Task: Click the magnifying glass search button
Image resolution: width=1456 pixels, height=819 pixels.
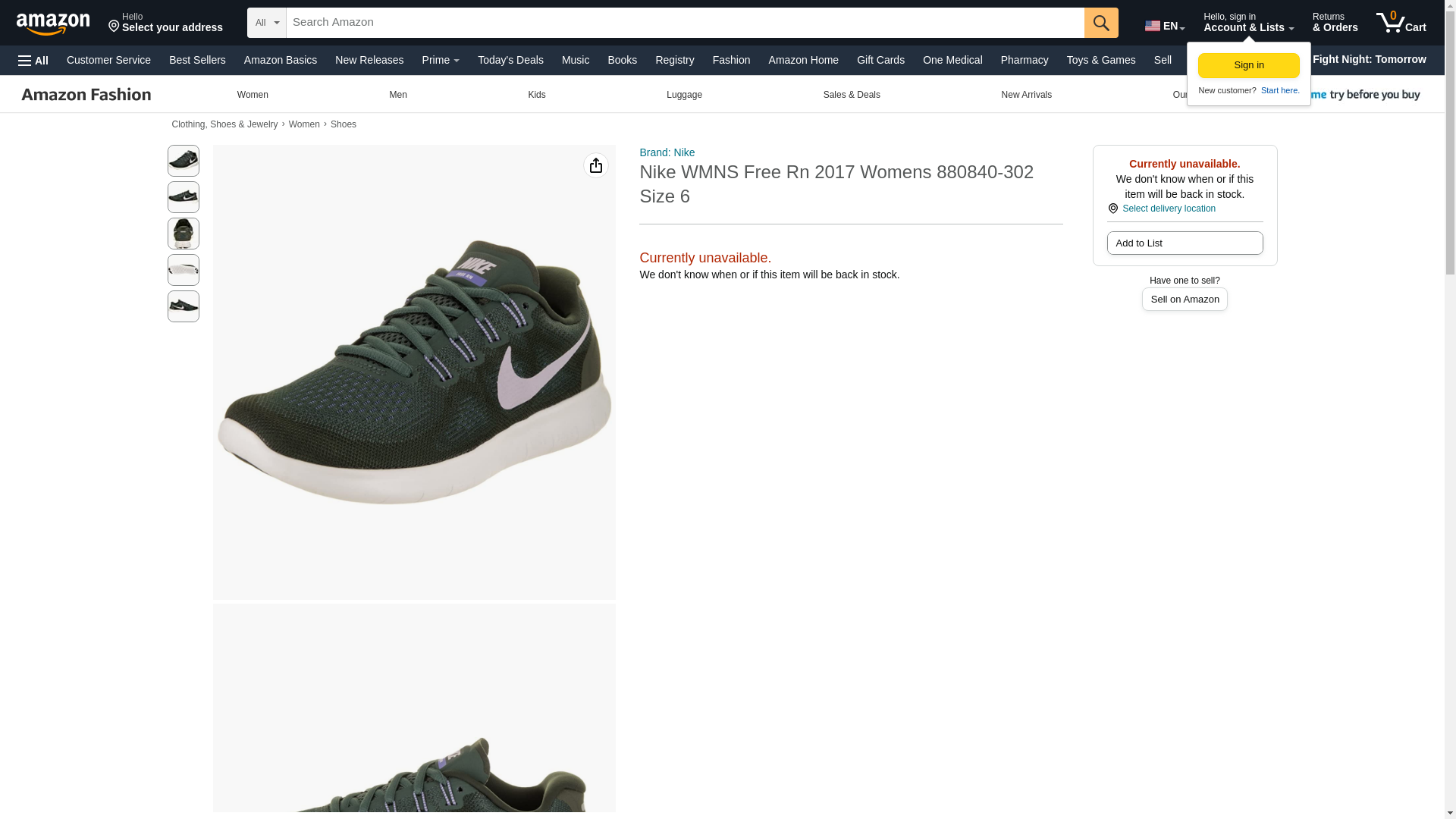Action: click(x=1100, y=23)
